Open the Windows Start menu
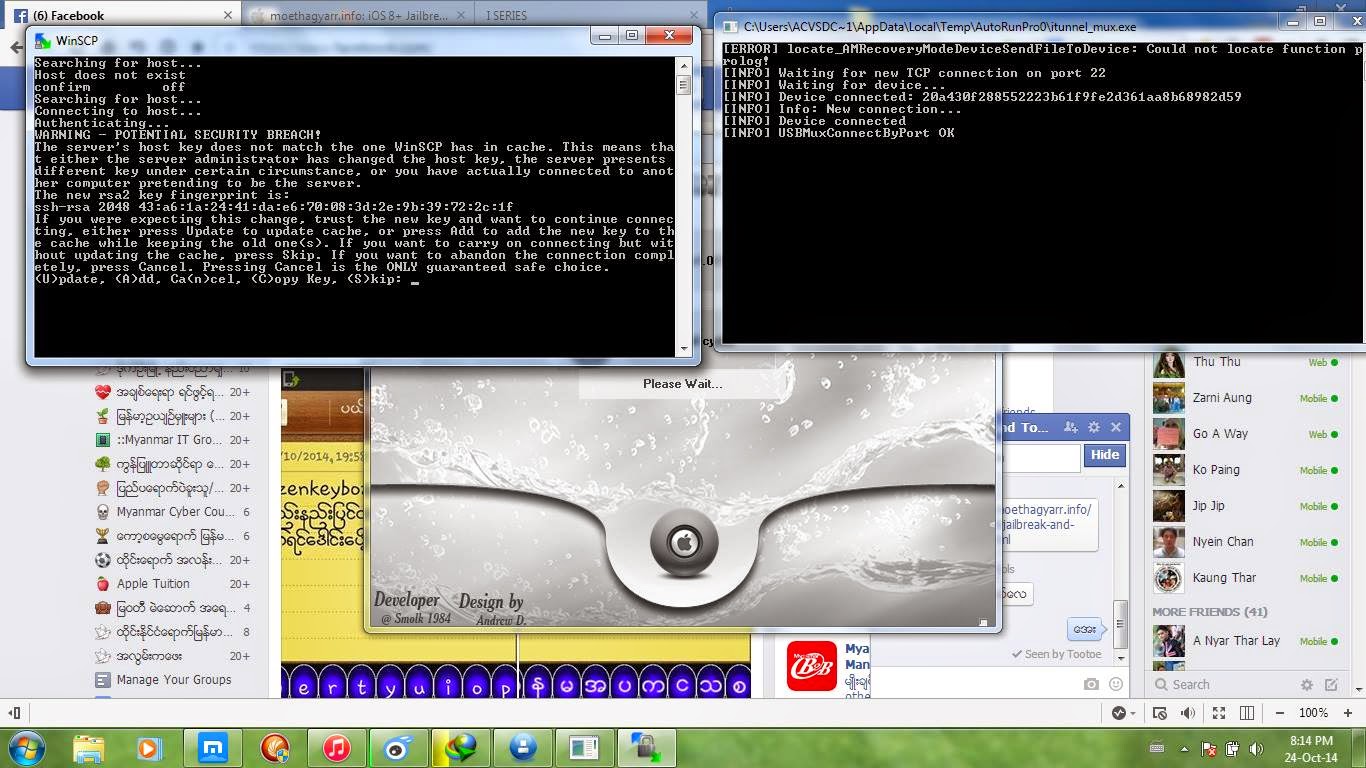 [x=25, y=747]
